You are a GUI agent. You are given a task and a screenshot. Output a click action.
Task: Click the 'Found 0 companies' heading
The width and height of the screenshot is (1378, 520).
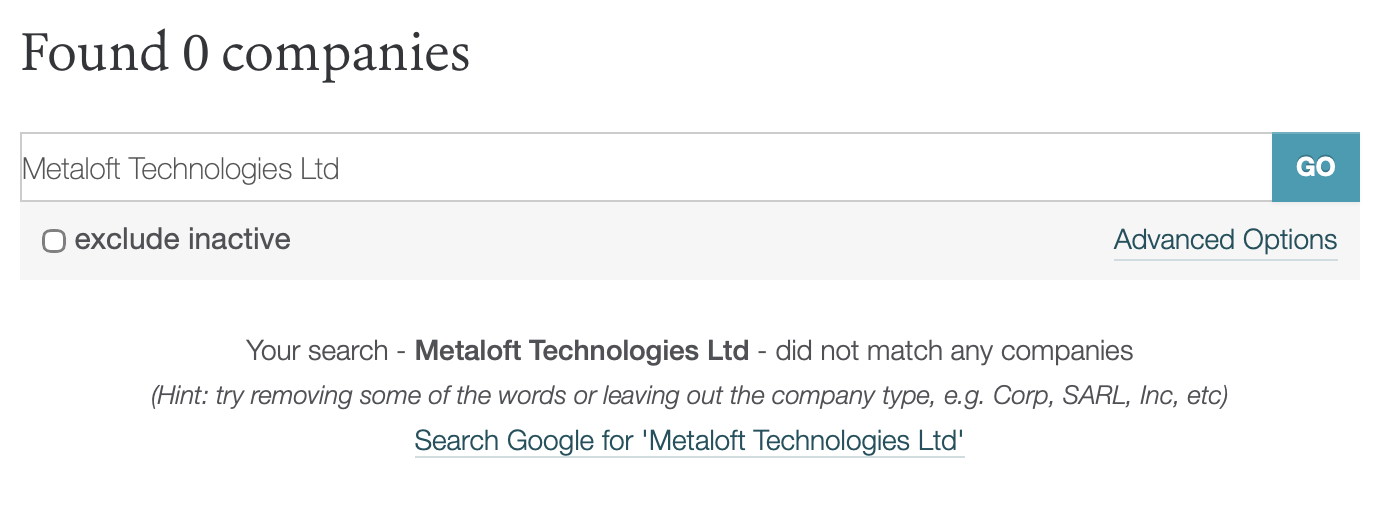click(x=245, y=52)
